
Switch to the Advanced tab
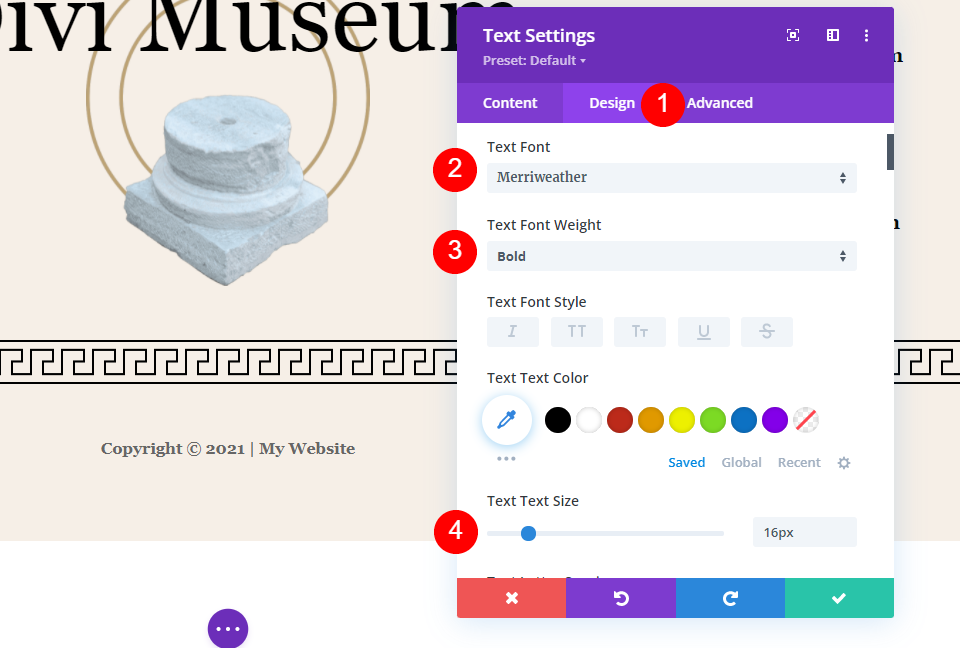(x=719, y=103)
